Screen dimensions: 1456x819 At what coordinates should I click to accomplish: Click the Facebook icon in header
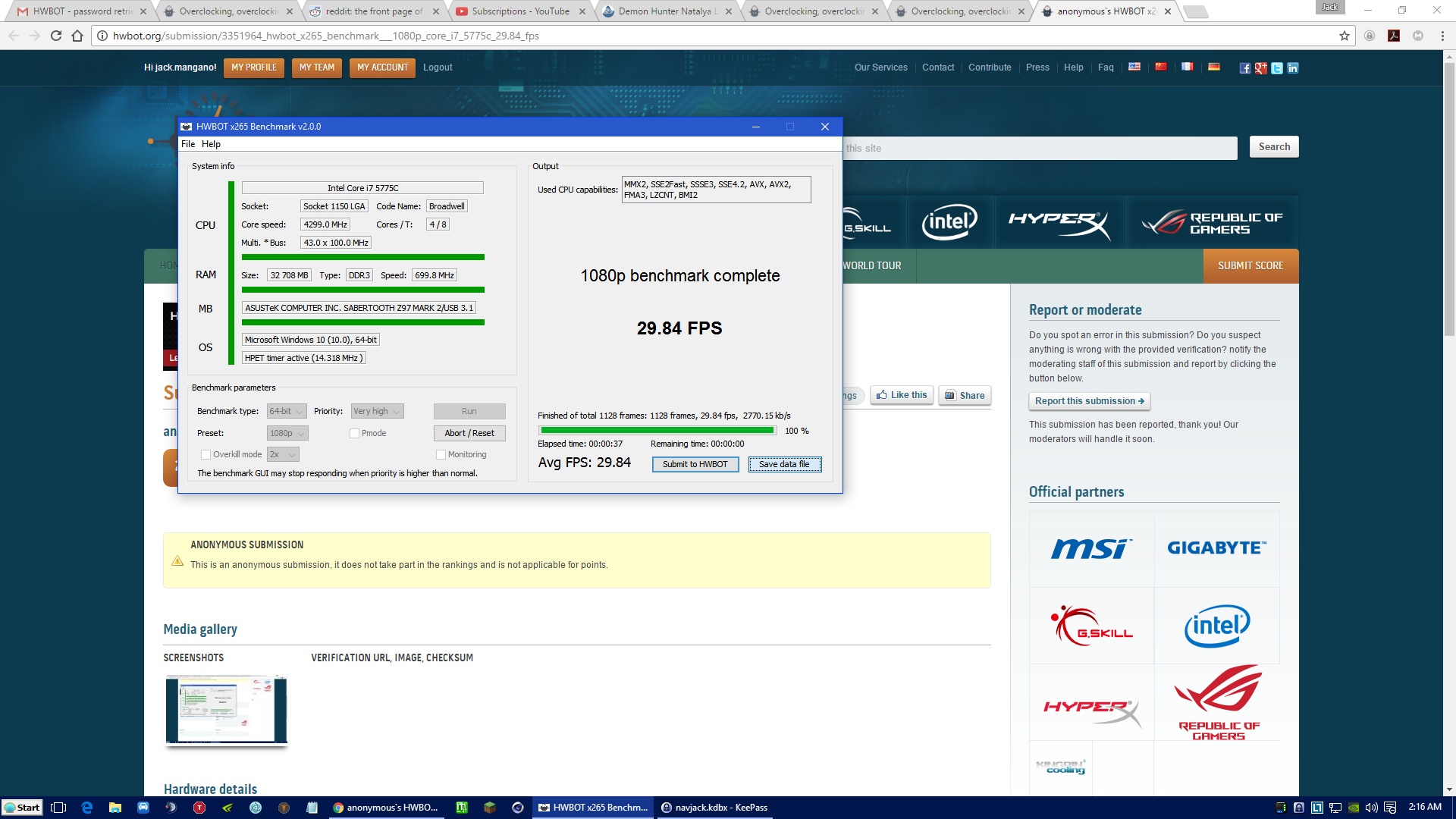tap(1244, 68)
